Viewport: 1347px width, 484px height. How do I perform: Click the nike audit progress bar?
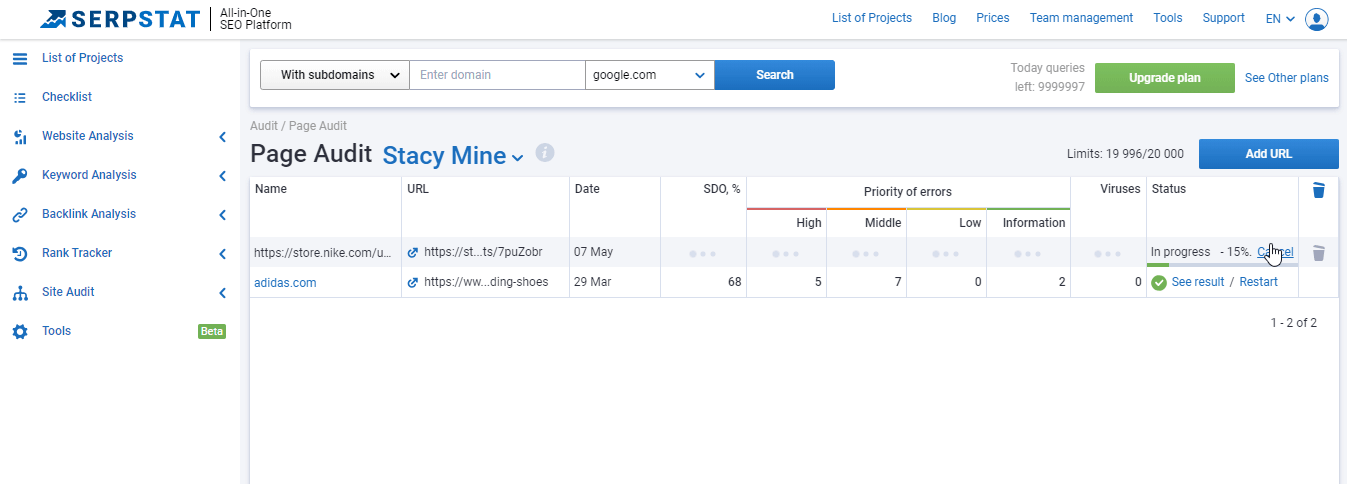pyautogui.click(x=1222, y=264)
